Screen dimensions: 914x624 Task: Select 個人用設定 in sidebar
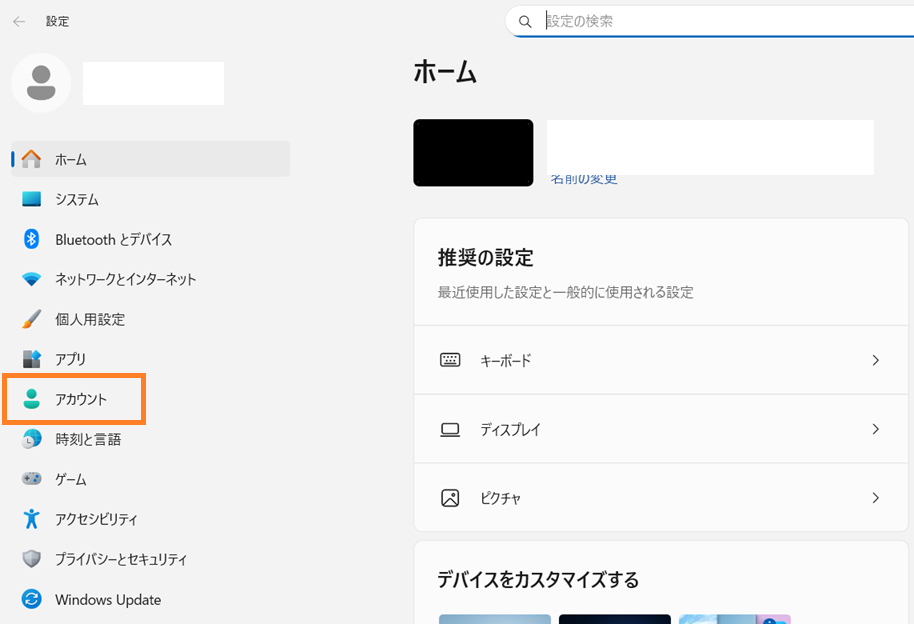coord(150,319)
